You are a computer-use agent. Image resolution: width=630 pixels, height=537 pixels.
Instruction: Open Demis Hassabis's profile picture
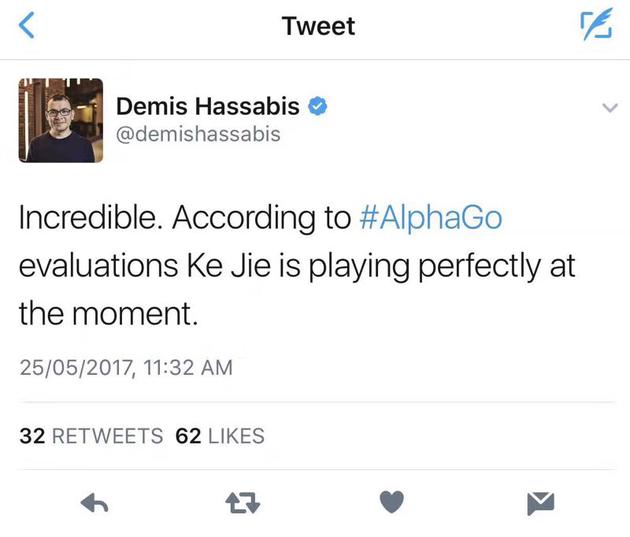point(61,119)
